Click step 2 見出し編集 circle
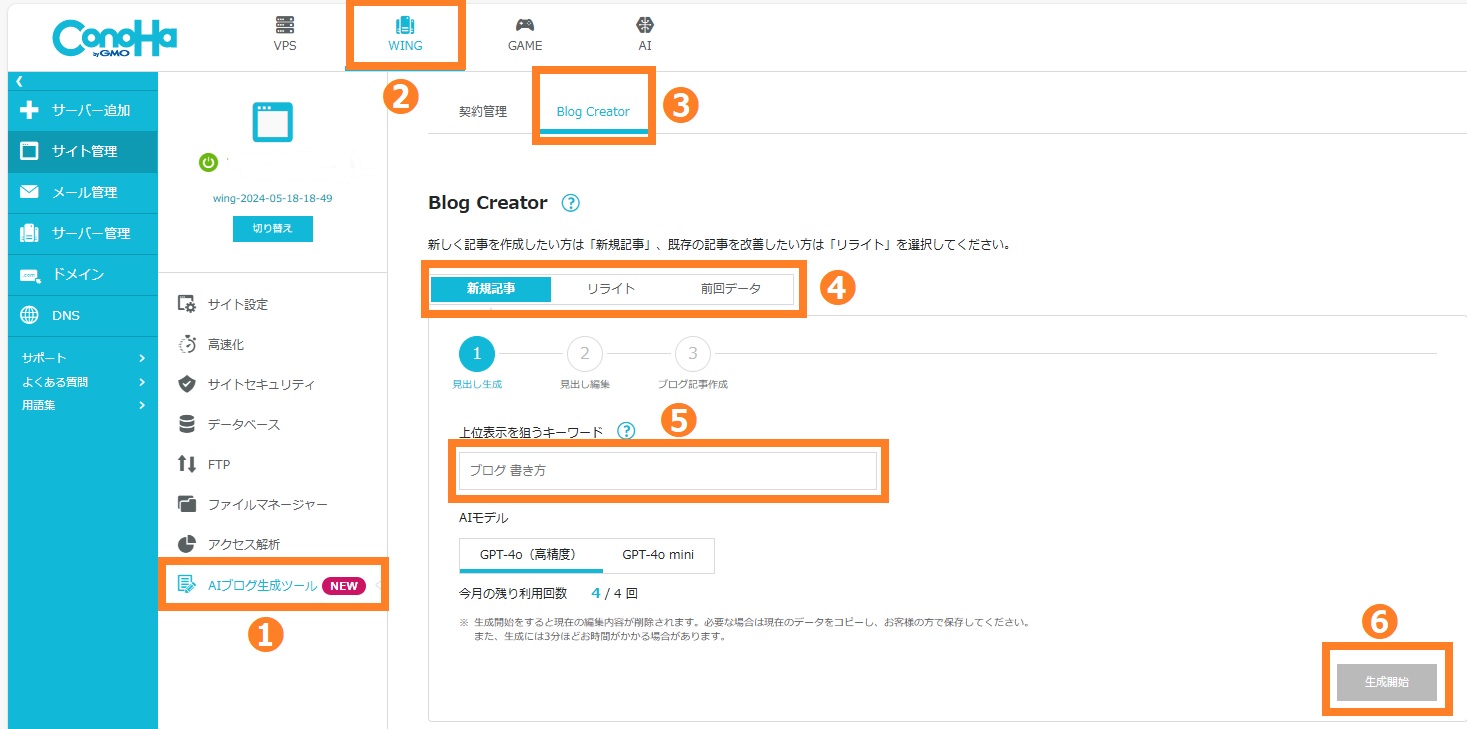Viewport: 1467px width, 729px height. [585, 353]
